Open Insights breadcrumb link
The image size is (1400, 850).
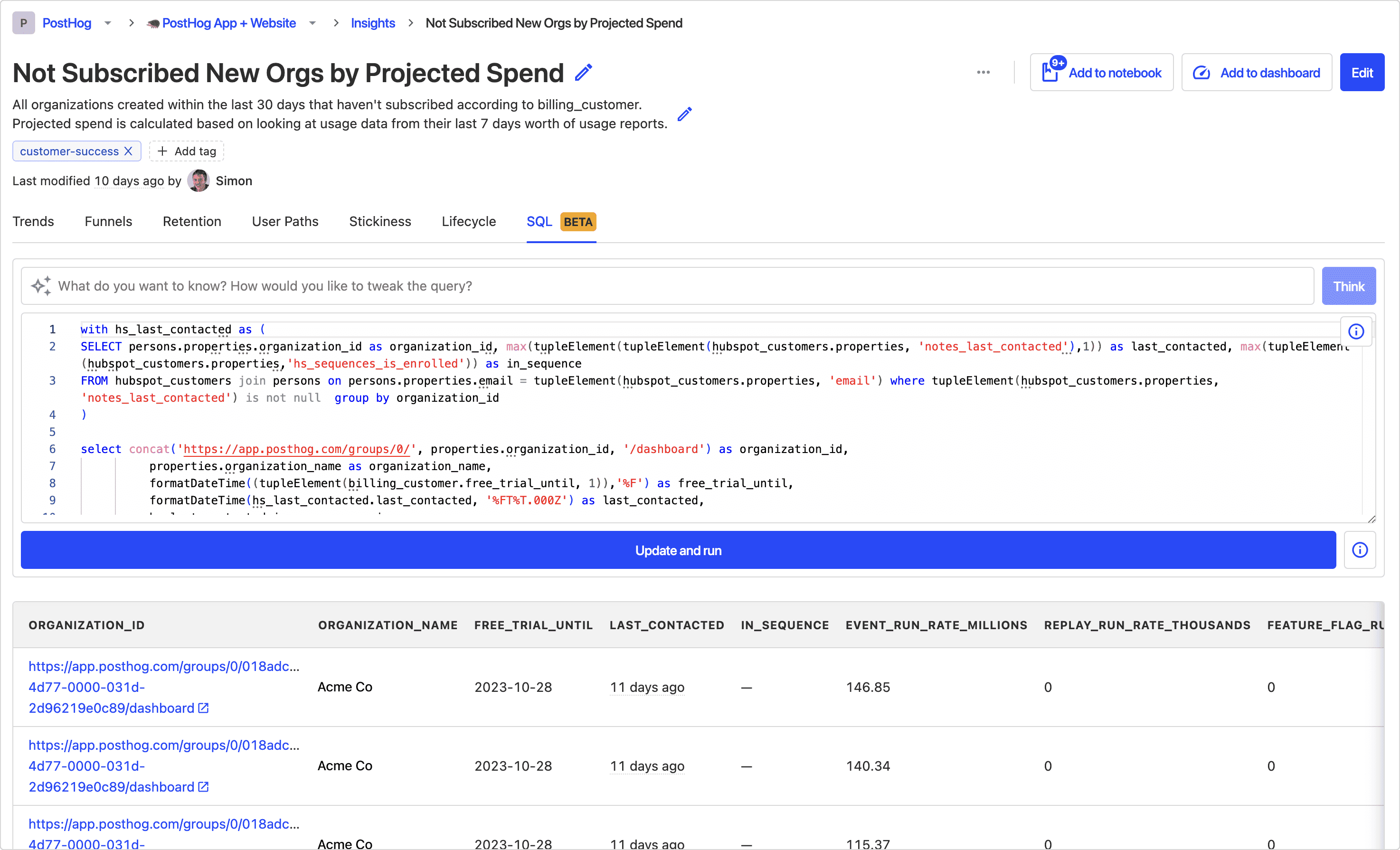click(x=373, y=23)
